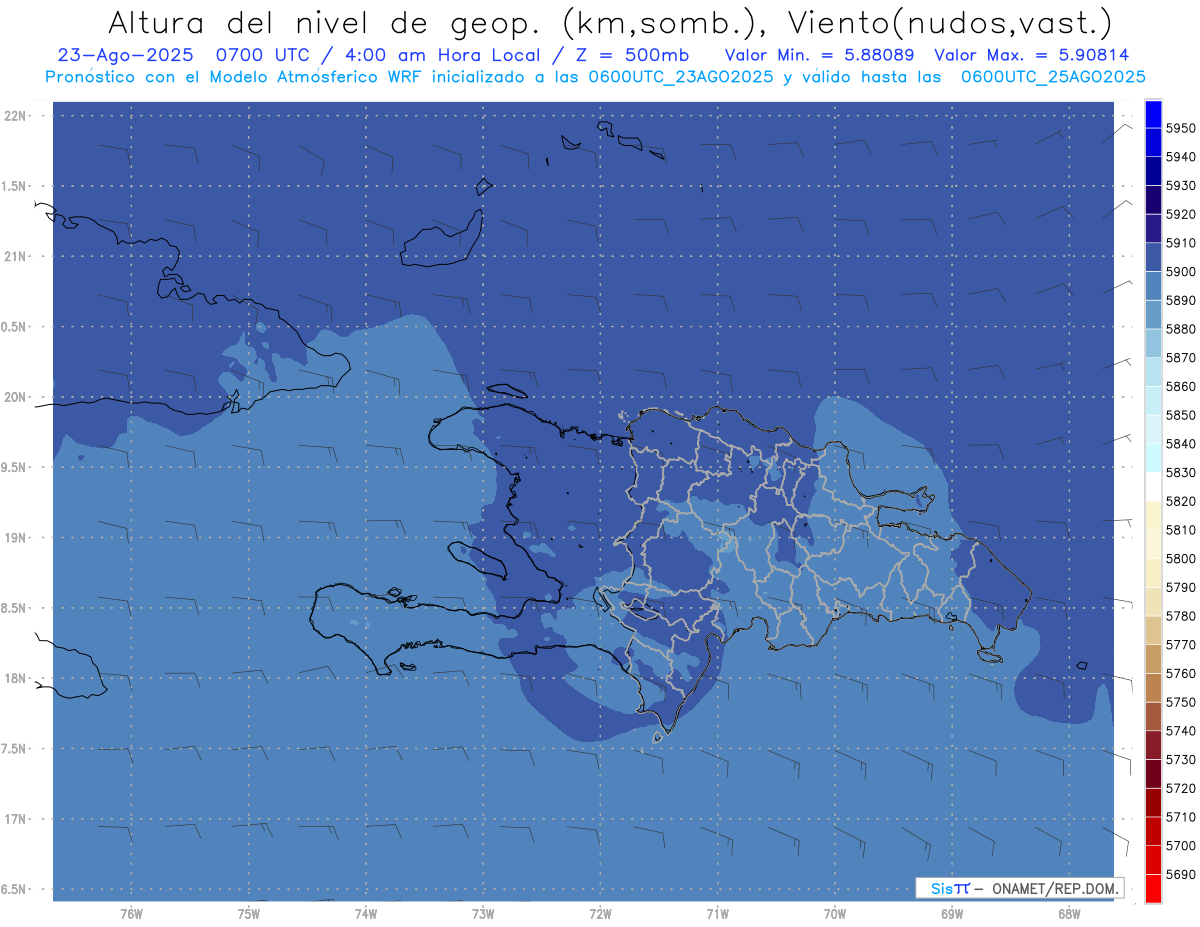Click the '7.5N' latitude label
The width and height of the screenshot is (1200, 927).
point(15,748)
